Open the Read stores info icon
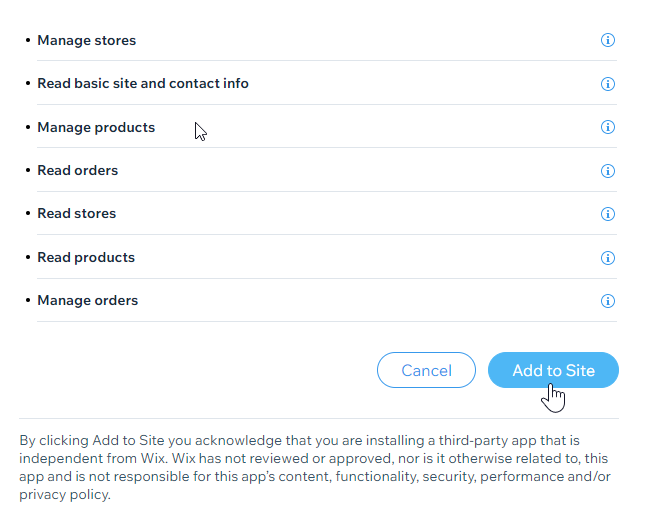This screenshot has height=516, width=645. (x=608, y=214)
